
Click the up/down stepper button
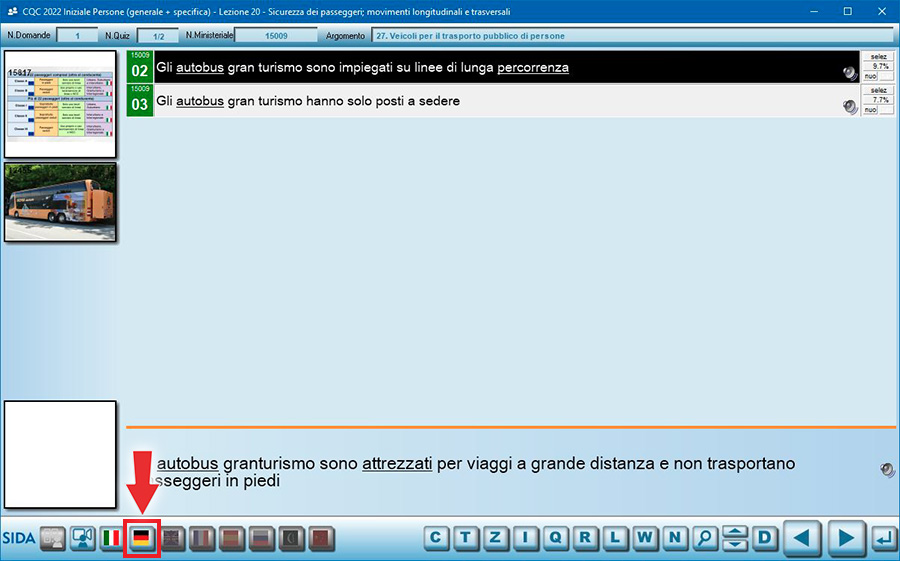point(735,538)
